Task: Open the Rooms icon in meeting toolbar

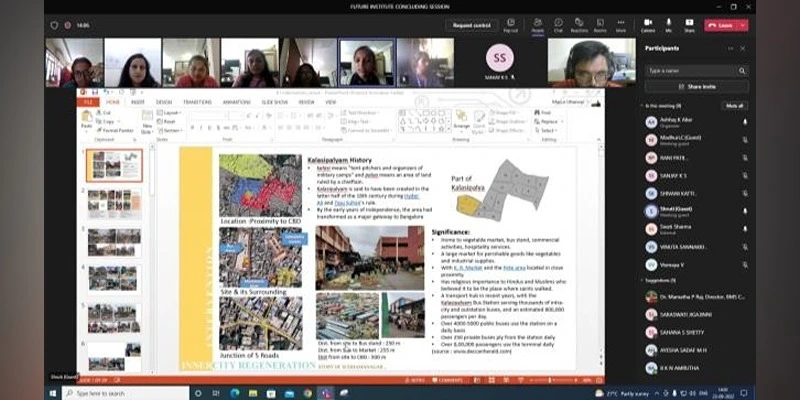Action: pyautogui.click(x=600, y=25)
